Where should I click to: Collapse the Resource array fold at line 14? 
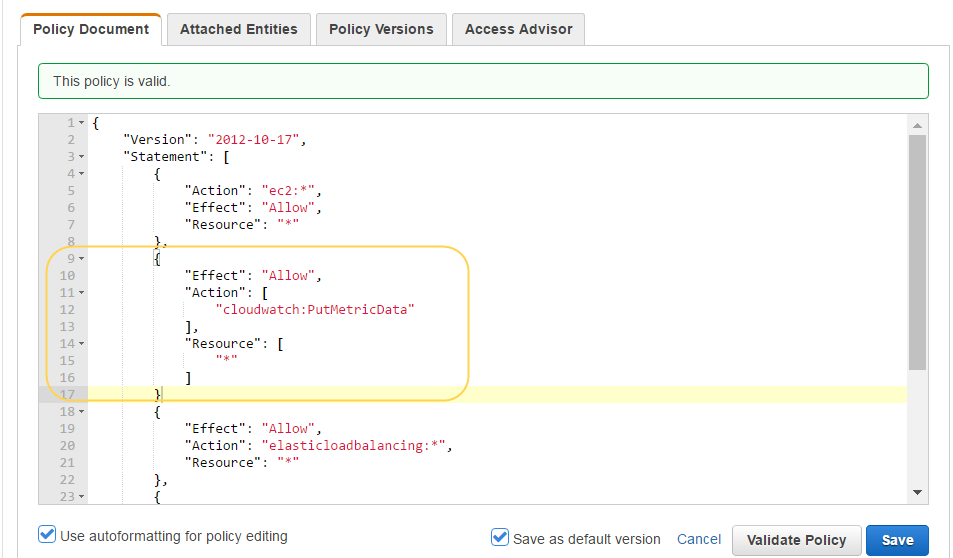point(81,344)
